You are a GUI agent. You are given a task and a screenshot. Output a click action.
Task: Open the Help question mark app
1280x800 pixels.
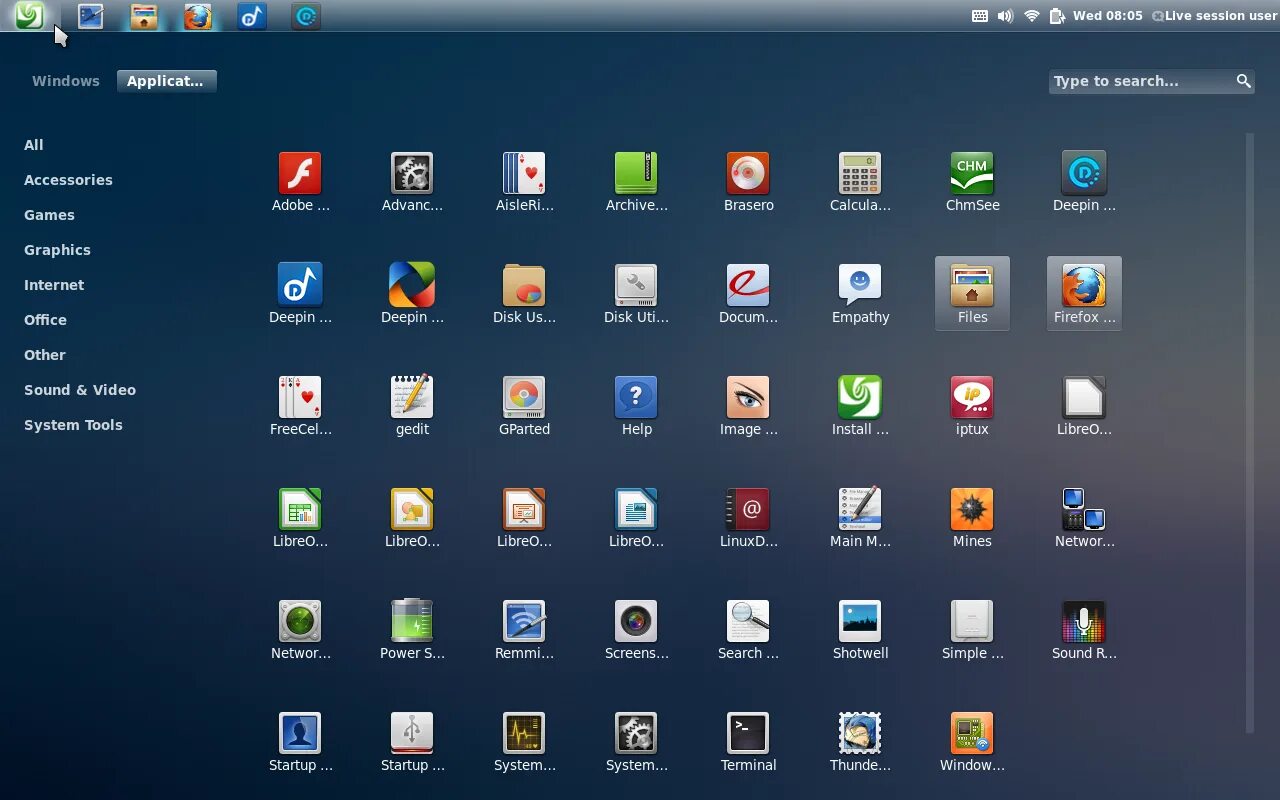click(636, 398)
